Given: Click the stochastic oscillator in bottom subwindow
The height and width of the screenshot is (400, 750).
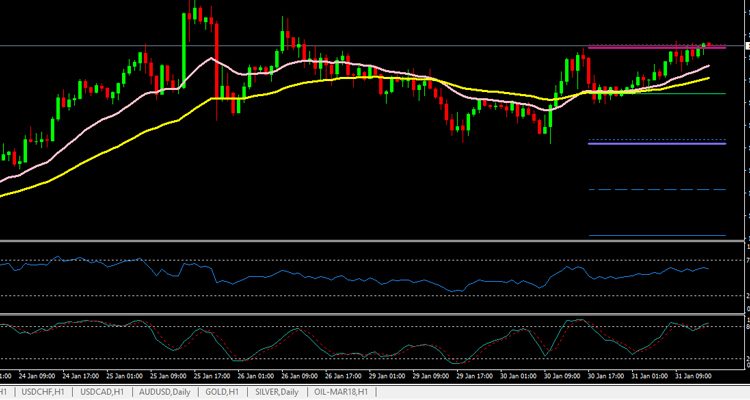Looking at the screenshot, I should (x=300, y=331).
